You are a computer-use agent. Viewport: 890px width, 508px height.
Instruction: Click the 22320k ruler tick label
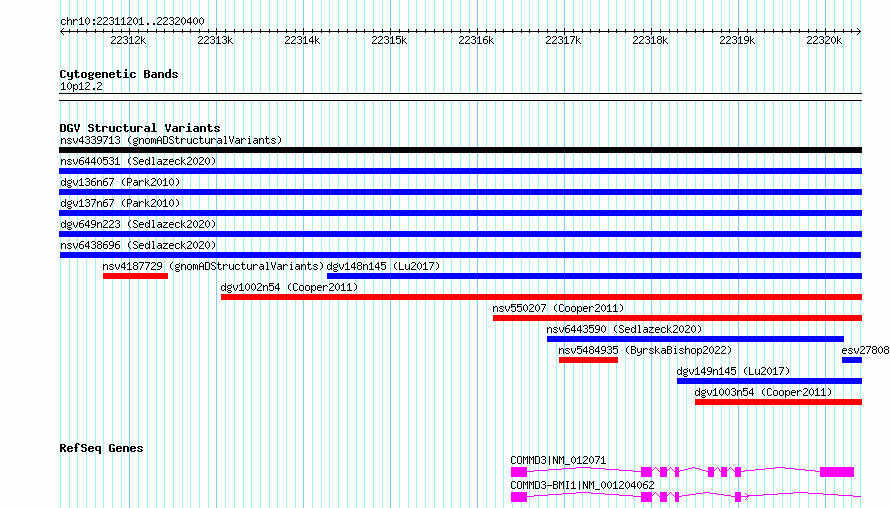pos(824,40)
